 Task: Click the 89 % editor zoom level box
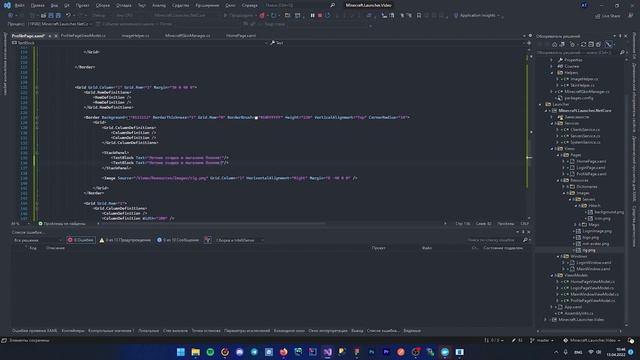20,224
